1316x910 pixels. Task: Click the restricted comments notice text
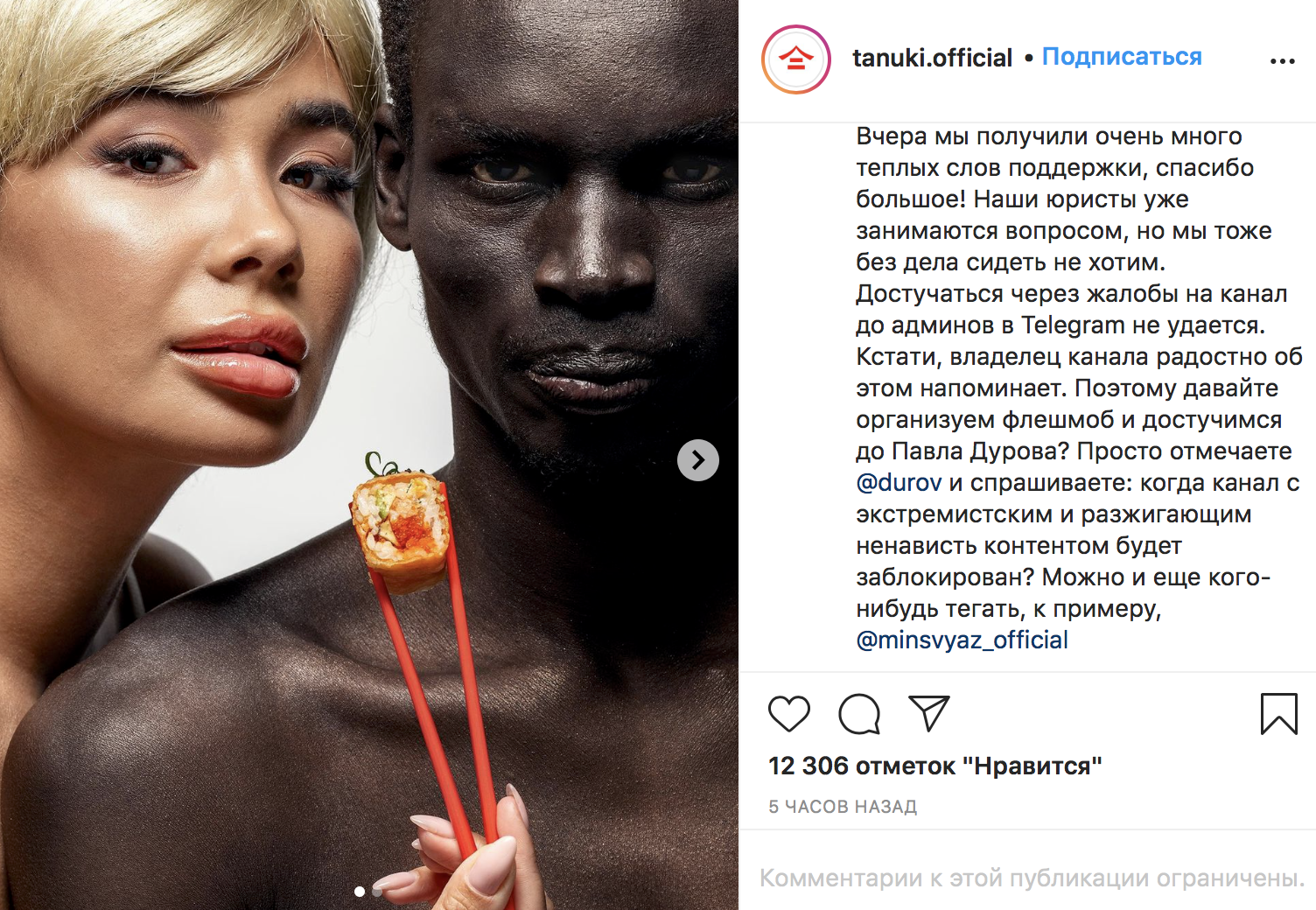(1032, 878)
